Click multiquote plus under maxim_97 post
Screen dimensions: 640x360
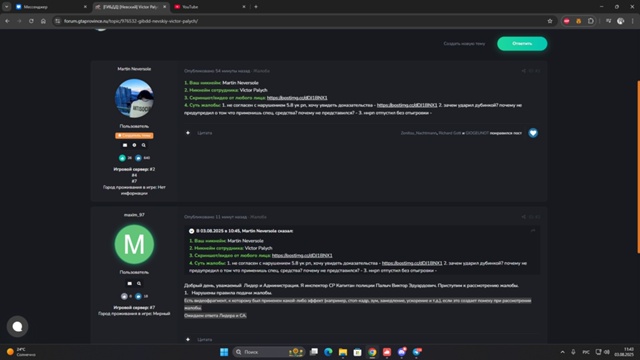[x=188, y=339]
